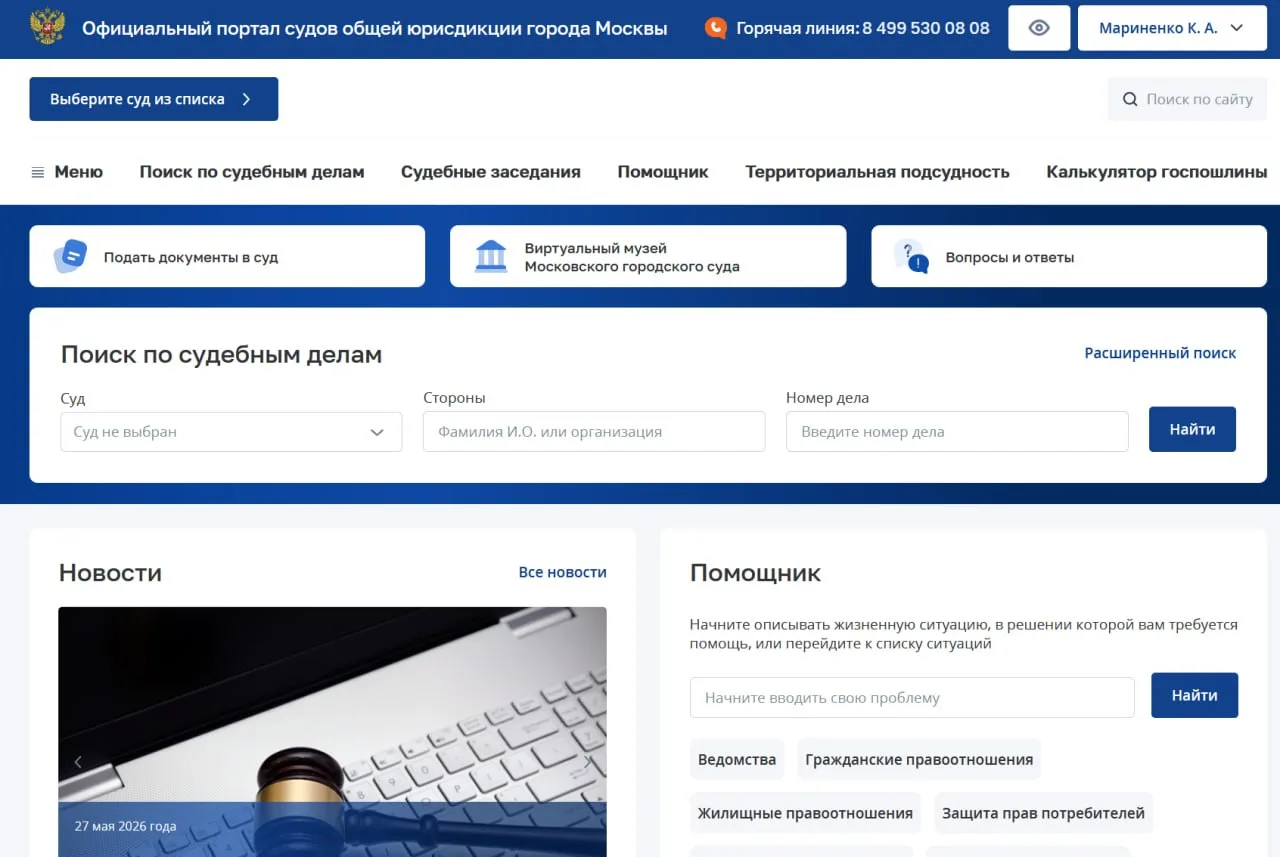Click the Выберите суд из списка button
This screenshot has width=1280, height=857.
[x=154, y=99]
